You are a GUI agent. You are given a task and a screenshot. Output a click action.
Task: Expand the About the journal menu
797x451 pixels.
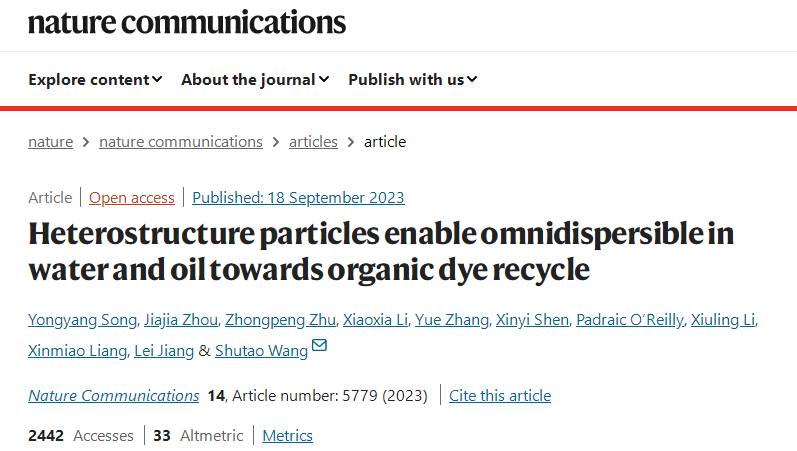coord(255,80)
